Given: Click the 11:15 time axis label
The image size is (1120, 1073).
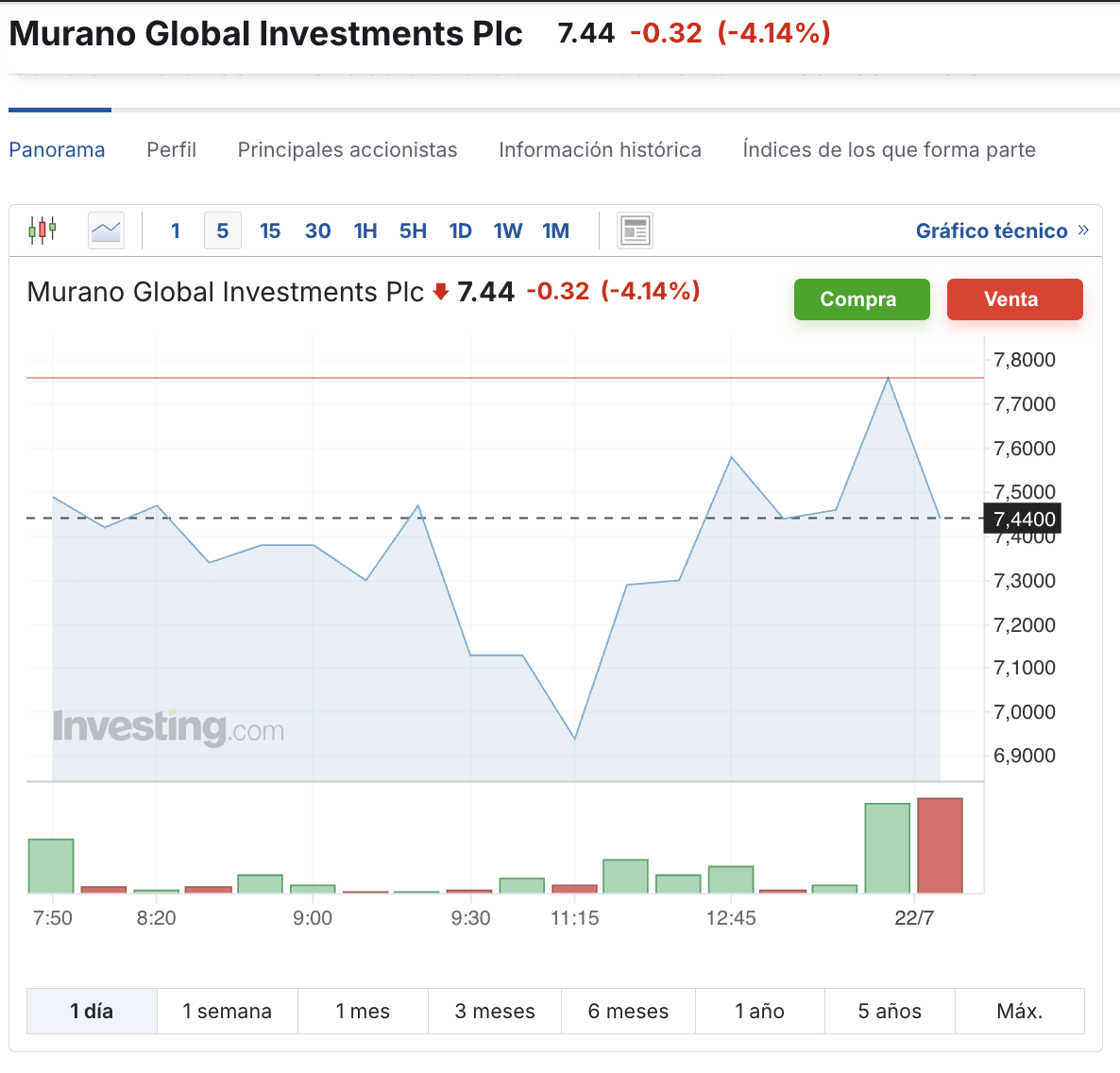Looking at the screenshot, I should click(x=575, y=918).
